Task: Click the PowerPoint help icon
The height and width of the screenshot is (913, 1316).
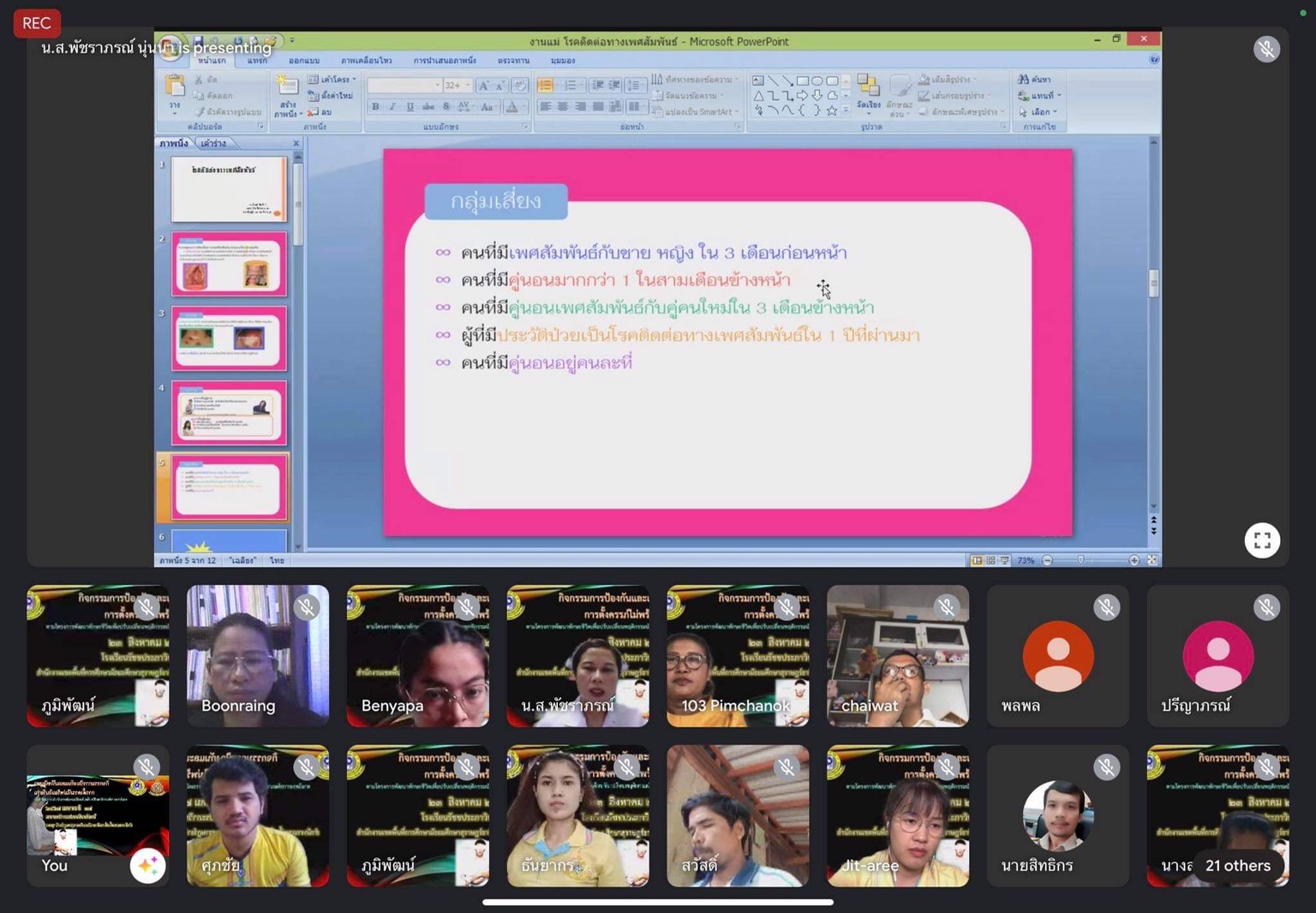Action: [1154, 59]
